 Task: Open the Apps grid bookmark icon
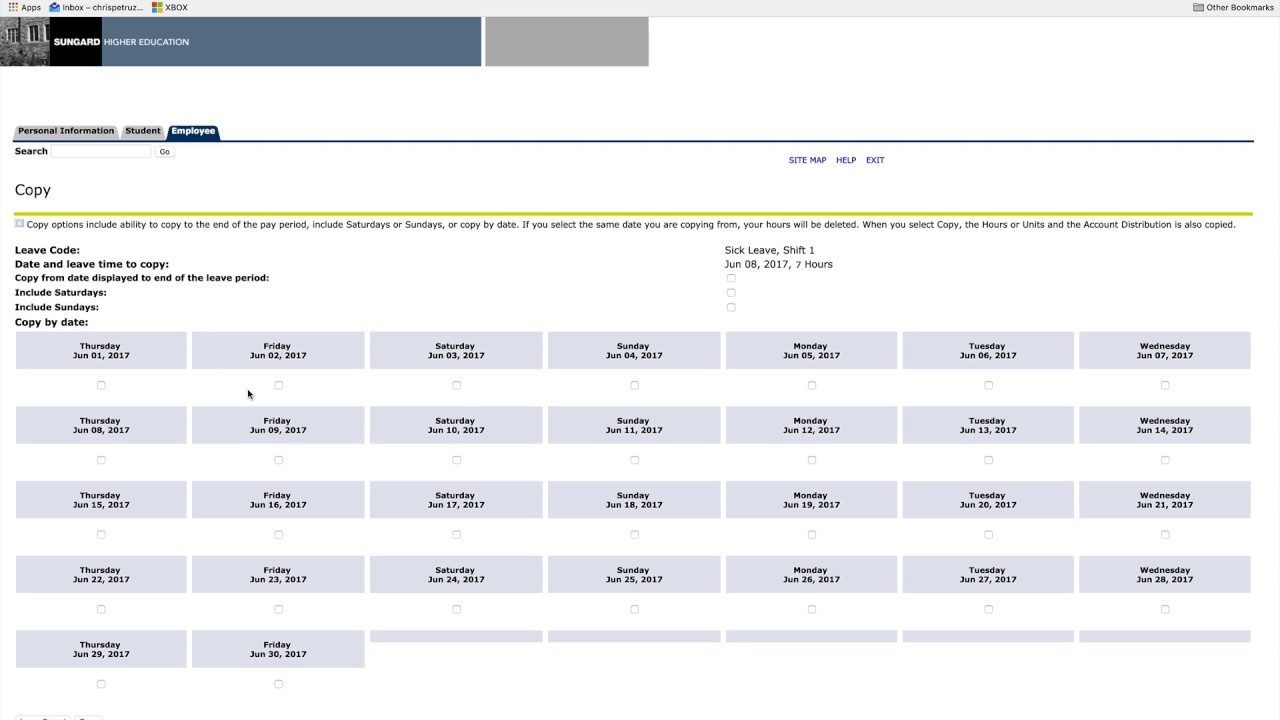pos(13,7)
